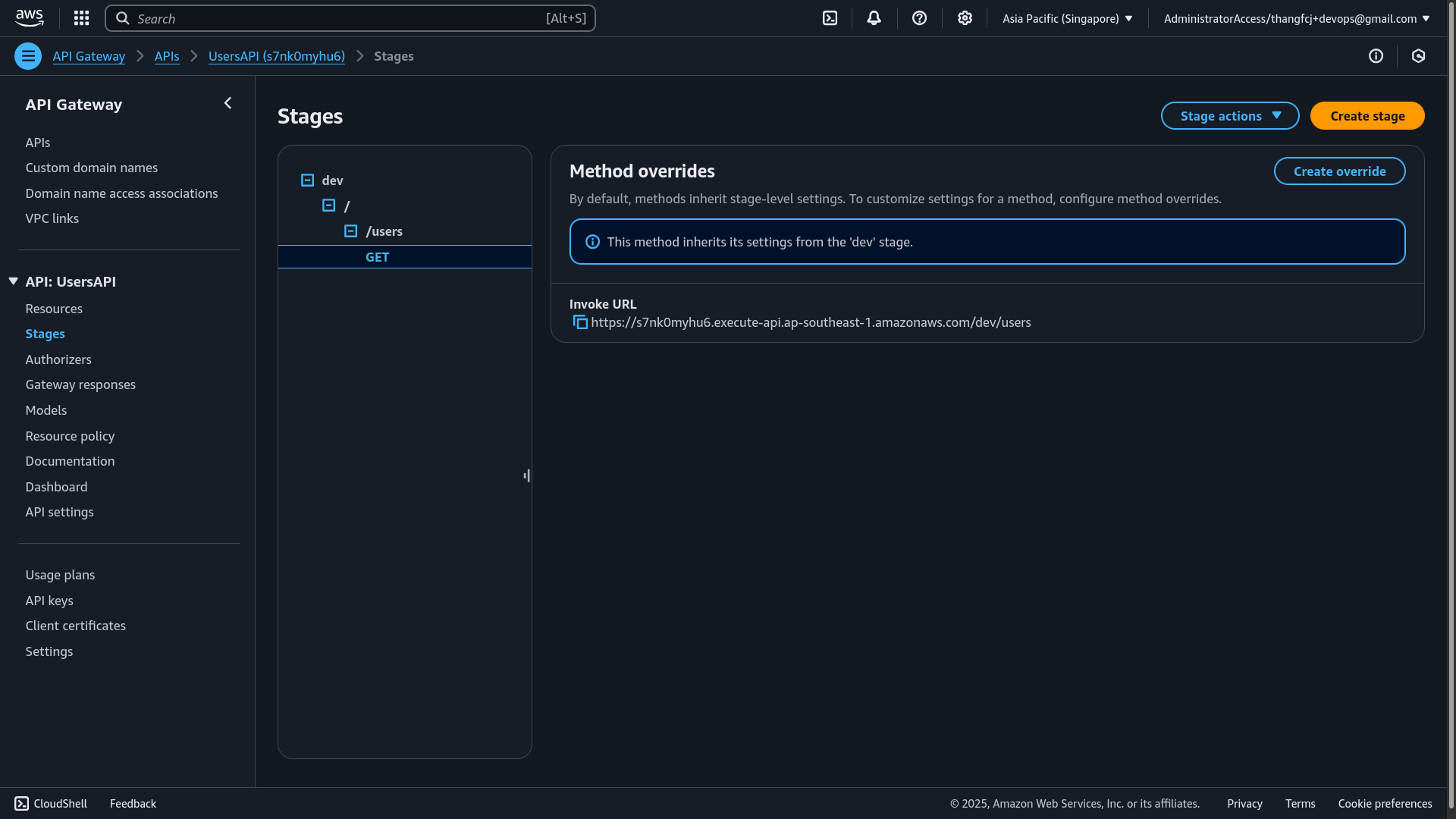Click the Create override button

point(1339,171)
